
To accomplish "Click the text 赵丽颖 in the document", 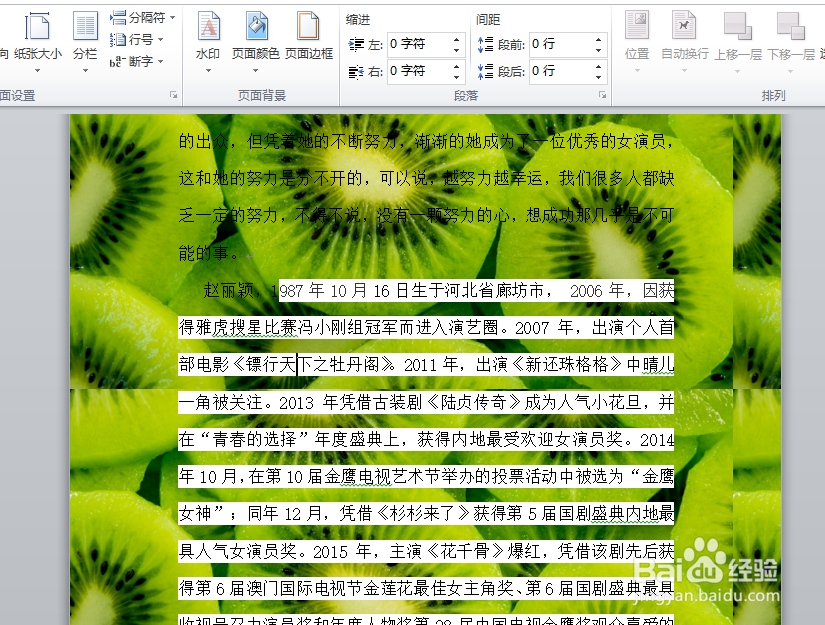I will 229,290.
